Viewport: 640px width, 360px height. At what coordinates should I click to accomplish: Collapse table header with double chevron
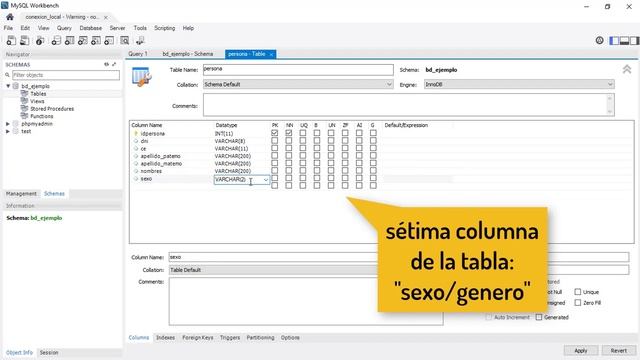click(627, 69)
